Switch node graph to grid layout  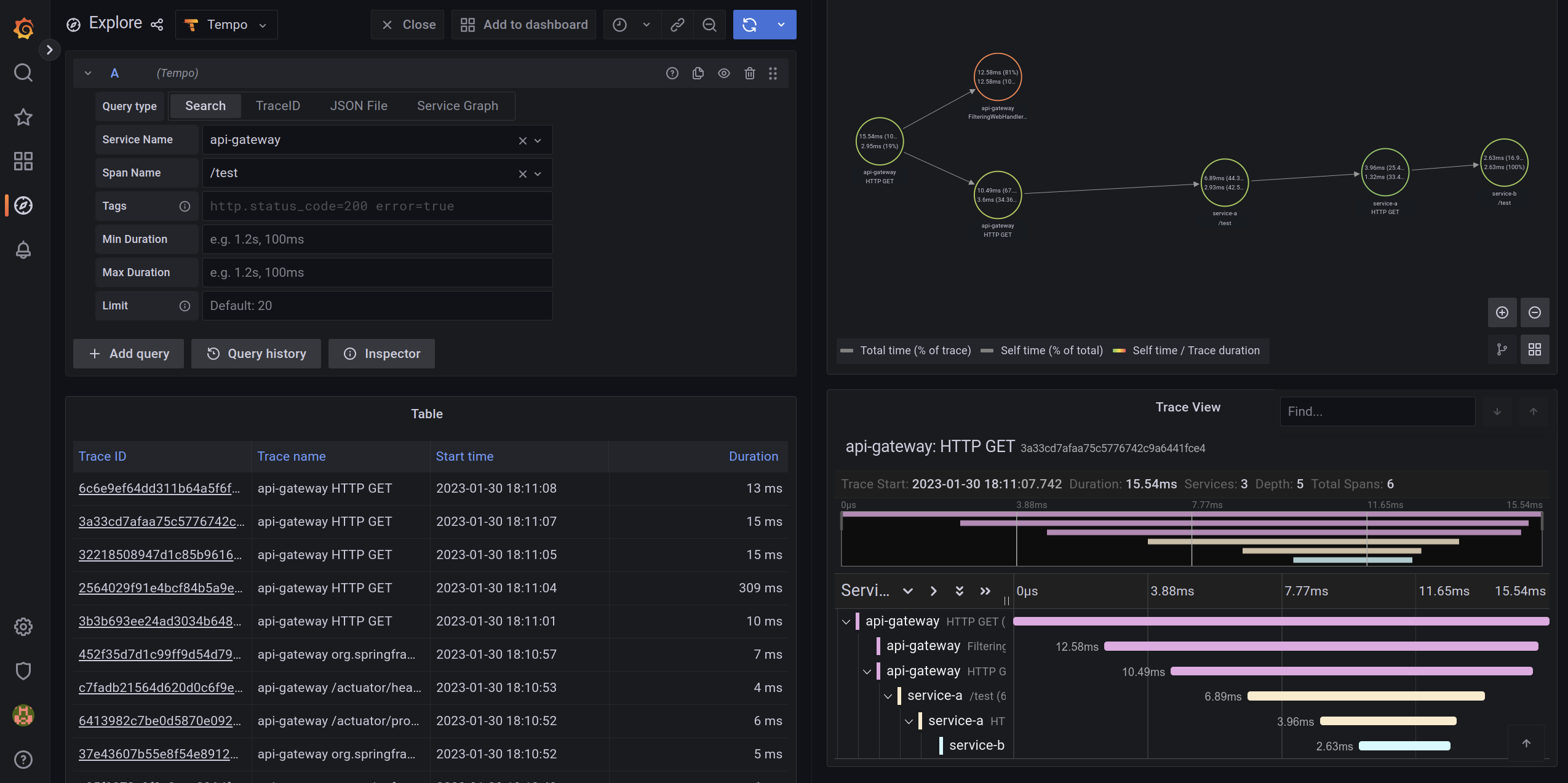pyautogui.click(x=1534, y=349)
